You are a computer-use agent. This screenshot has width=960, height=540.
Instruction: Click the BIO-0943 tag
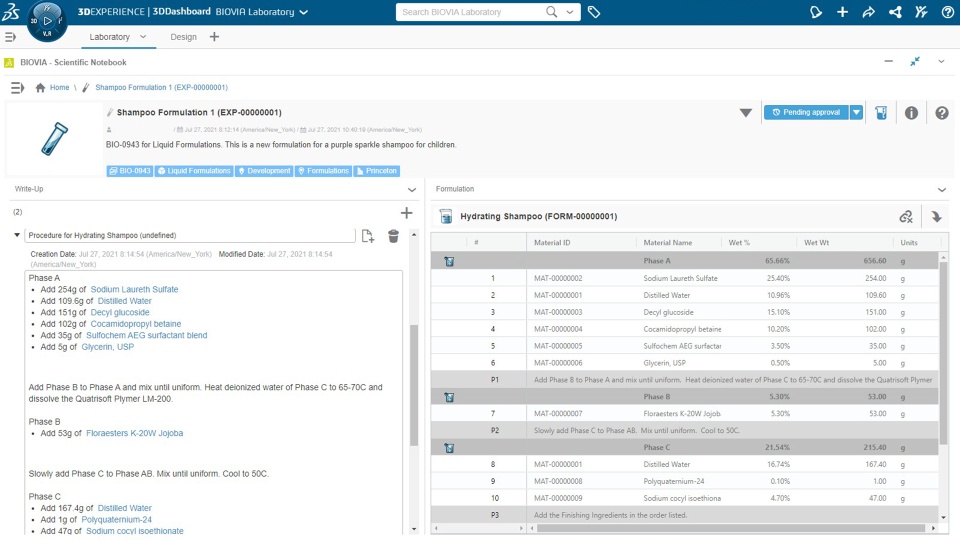pos(130,171)
